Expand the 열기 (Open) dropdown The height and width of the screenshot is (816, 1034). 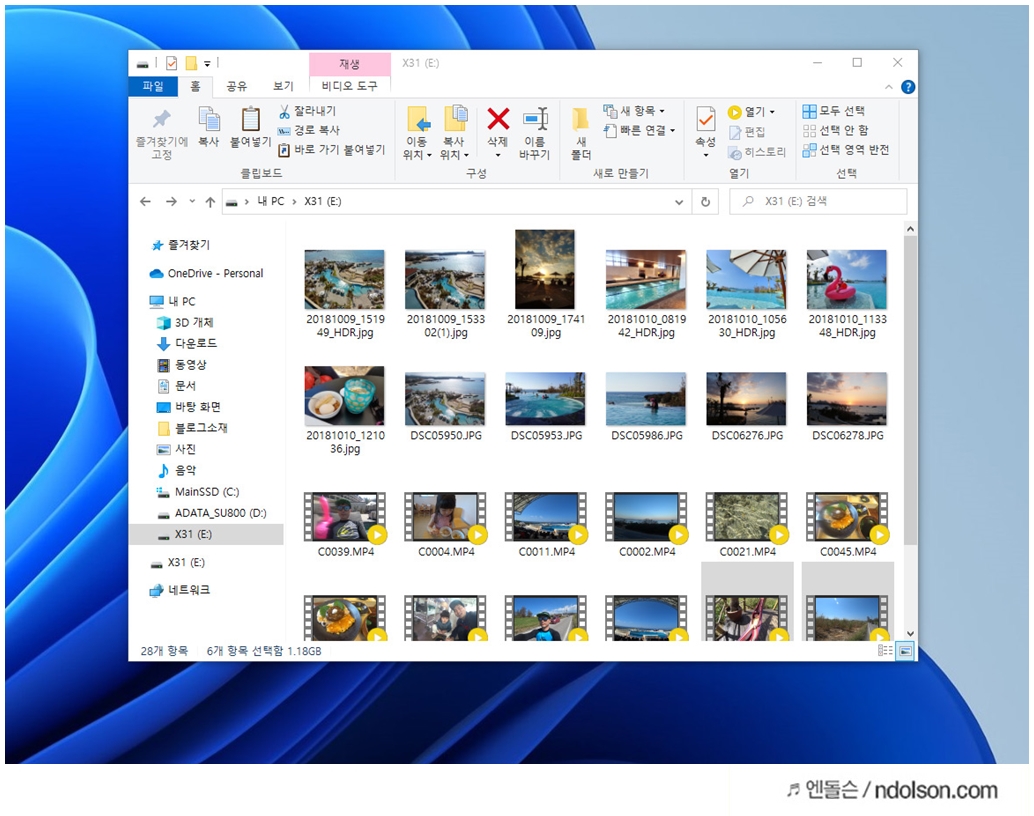(772, 112)
